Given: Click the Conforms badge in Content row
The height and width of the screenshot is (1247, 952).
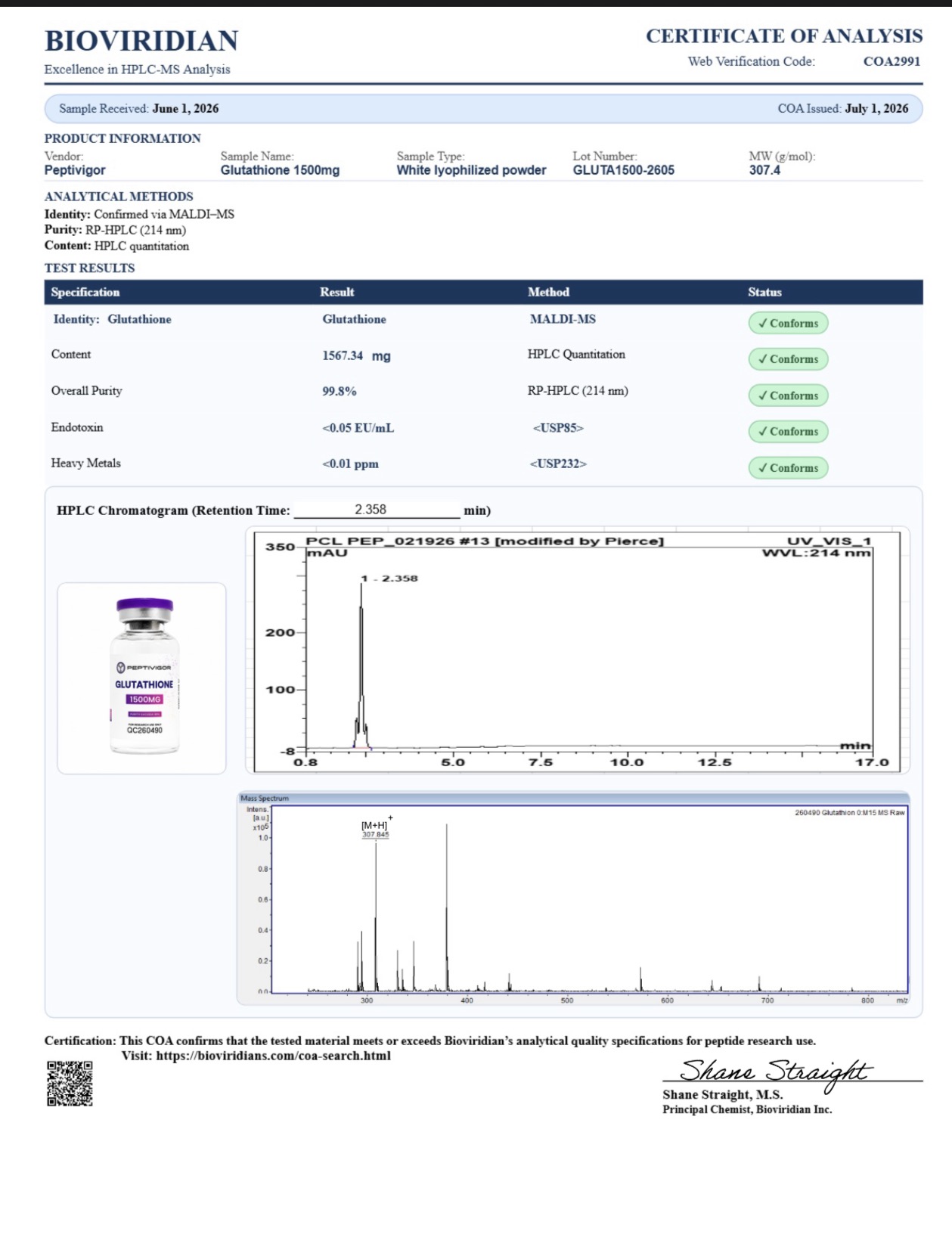Looking at the screenshot, I should pyautogui.click(x=788, y=359).
